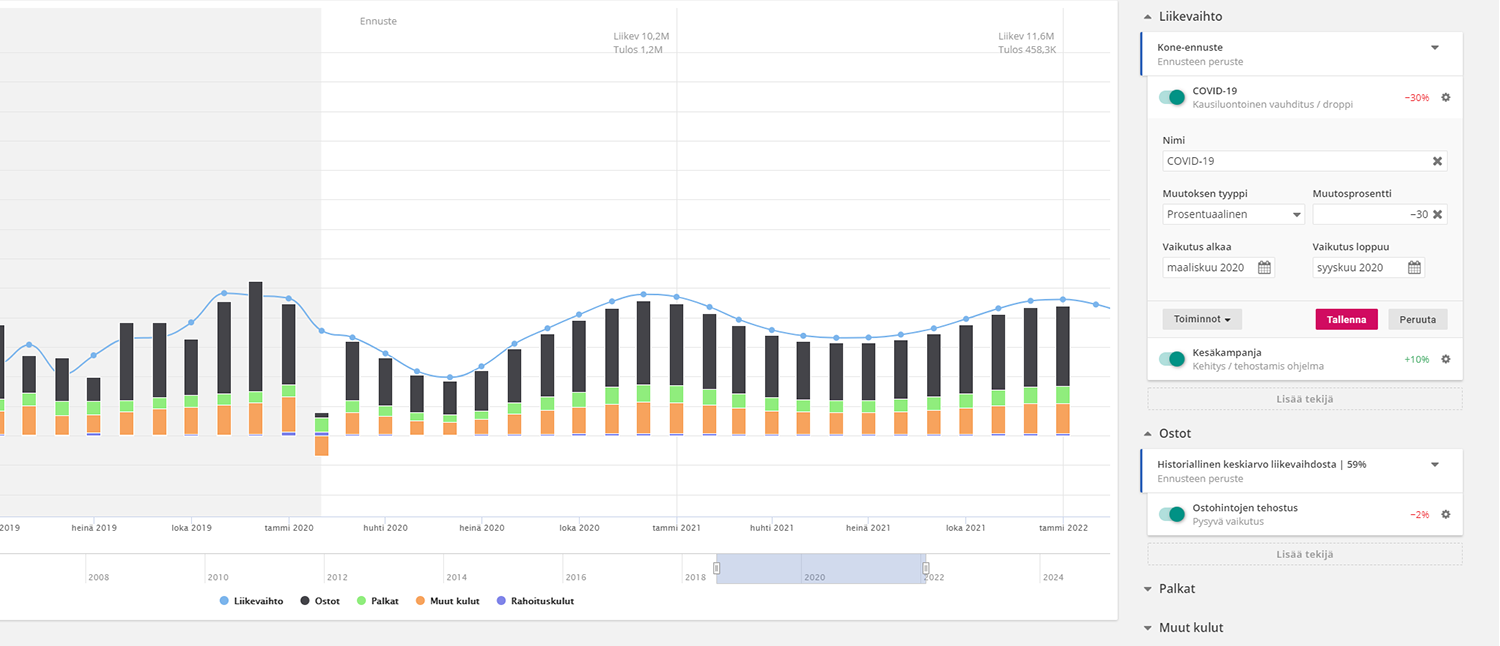Click the timeline range selector around 2020

820,568
